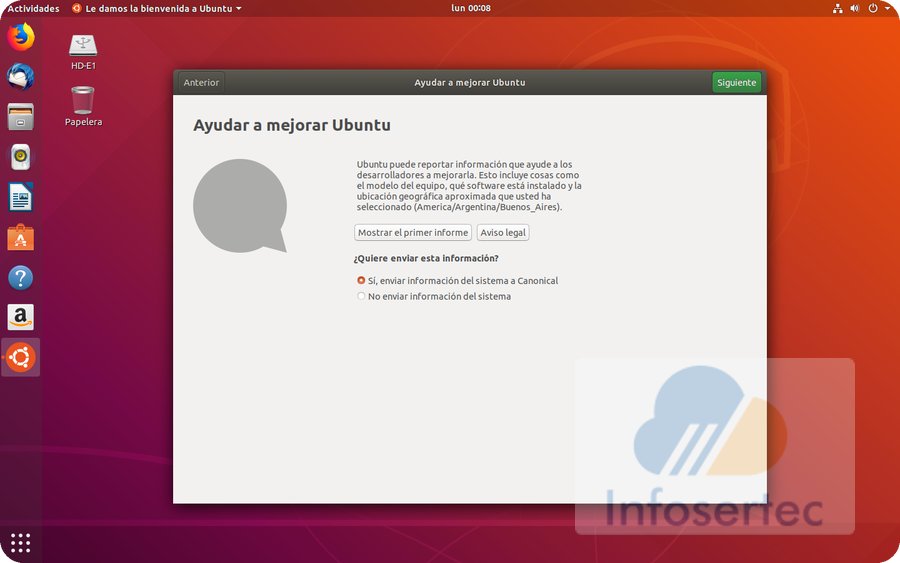Show applications grid button
The height and width of the screenshot is (563, 900).
click(x=20, y=543)
